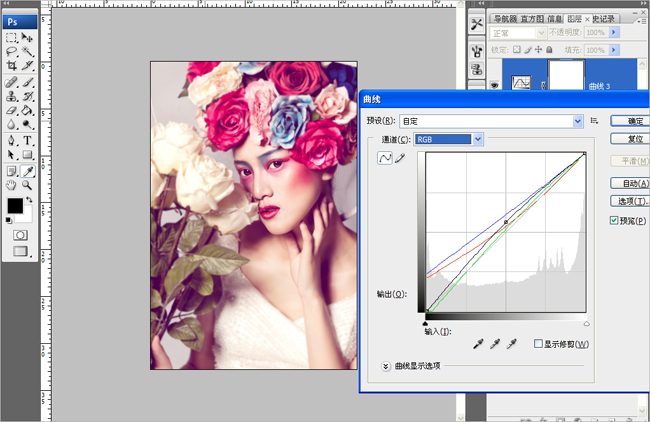
Task: Click the 曲线 3 layer mask thumbnail
Action: 566,75
